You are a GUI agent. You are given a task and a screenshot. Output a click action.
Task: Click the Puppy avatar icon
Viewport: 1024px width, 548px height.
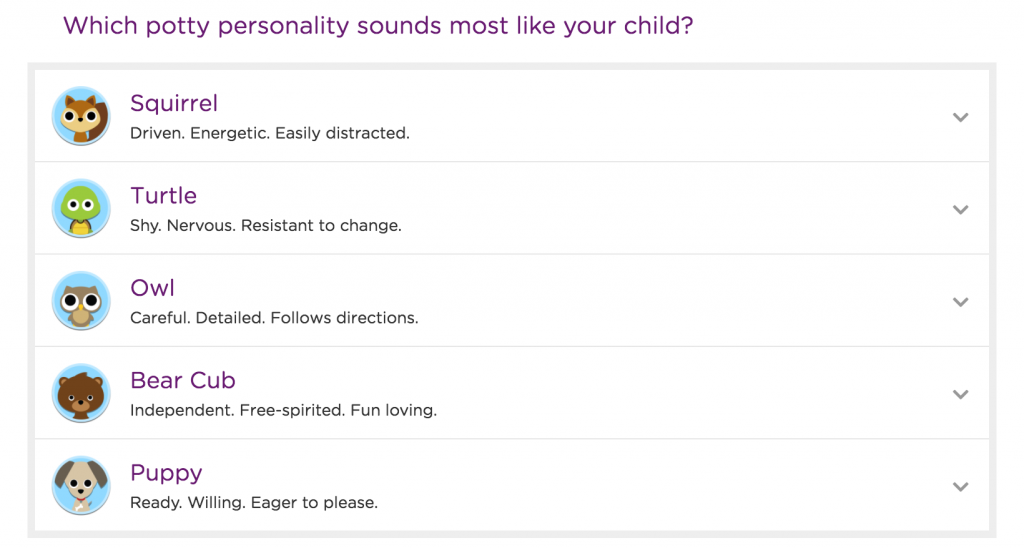pyautogui.click(x=81, y=486)
